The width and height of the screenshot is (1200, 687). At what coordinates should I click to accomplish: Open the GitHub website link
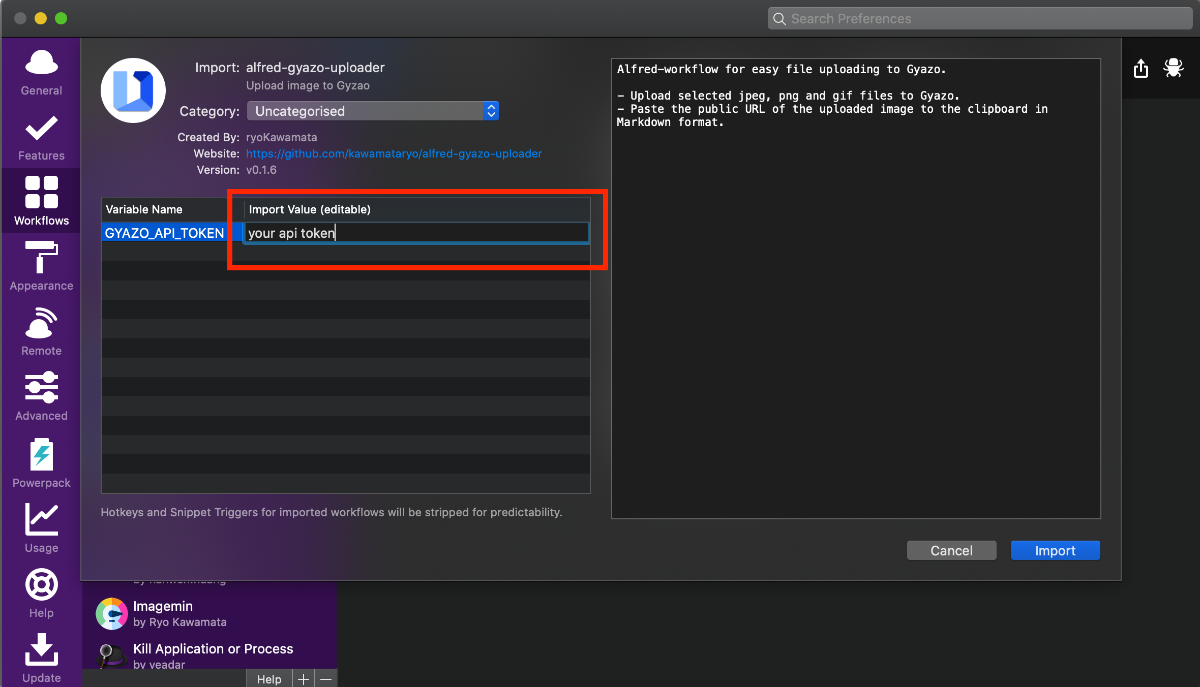[394, 154]
